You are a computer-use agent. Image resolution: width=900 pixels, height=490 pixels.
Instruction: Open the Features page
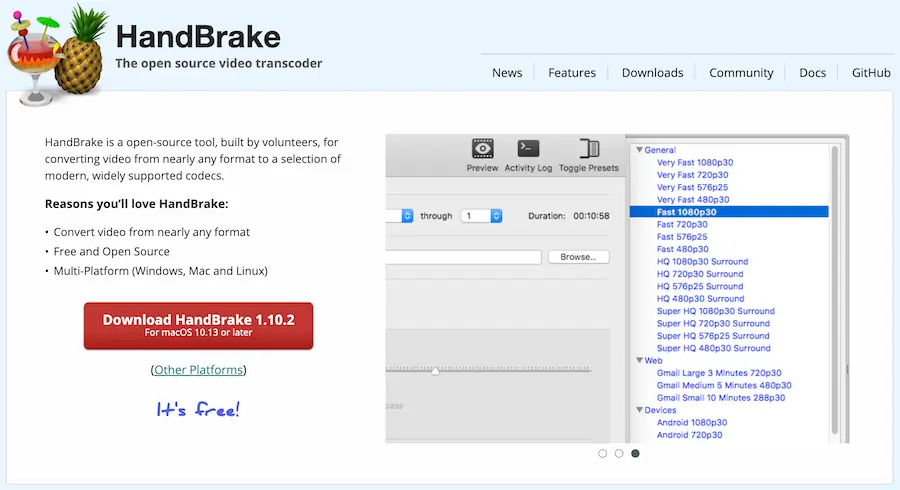pyautogui.click(x=572, y=73)
